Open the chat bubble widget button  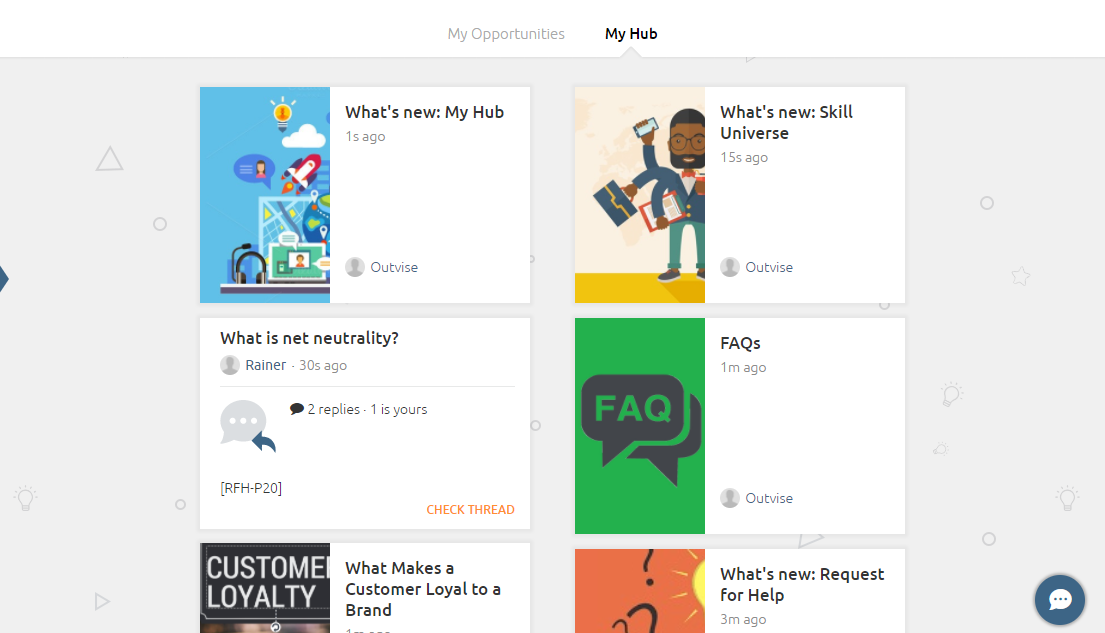1060,600
